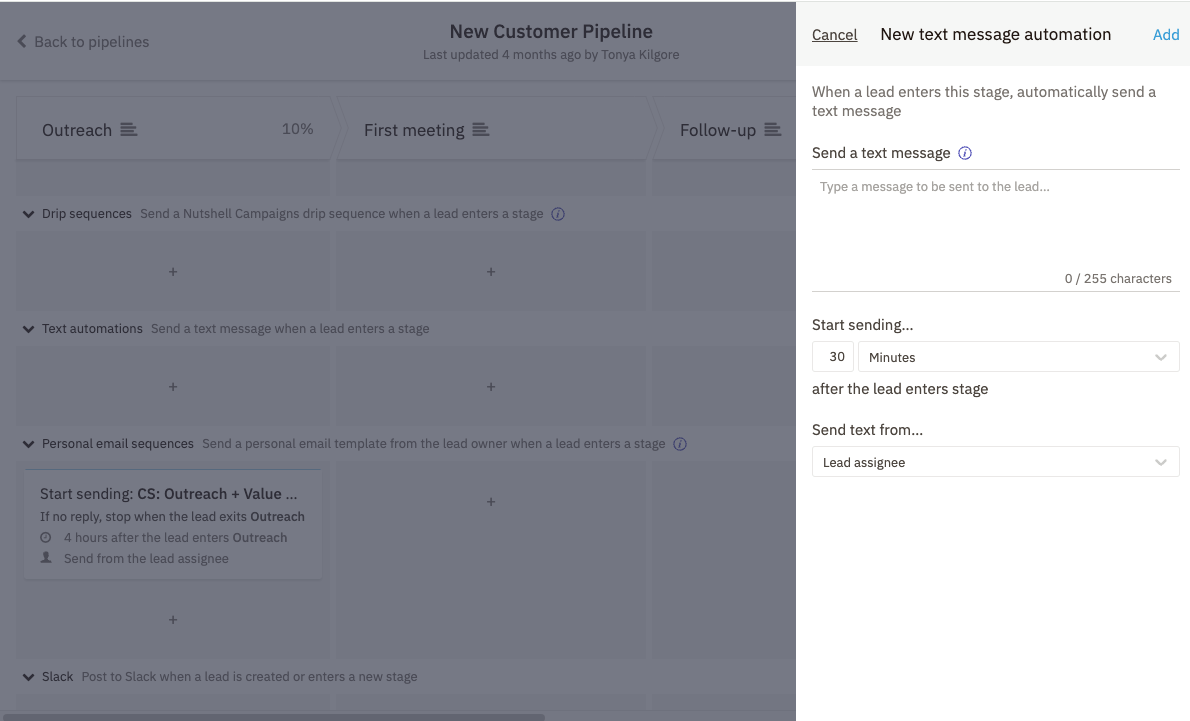Open the First meeting stage menu icon
The height and width of the screenshot is (721, 1190).
coord(481,129)
